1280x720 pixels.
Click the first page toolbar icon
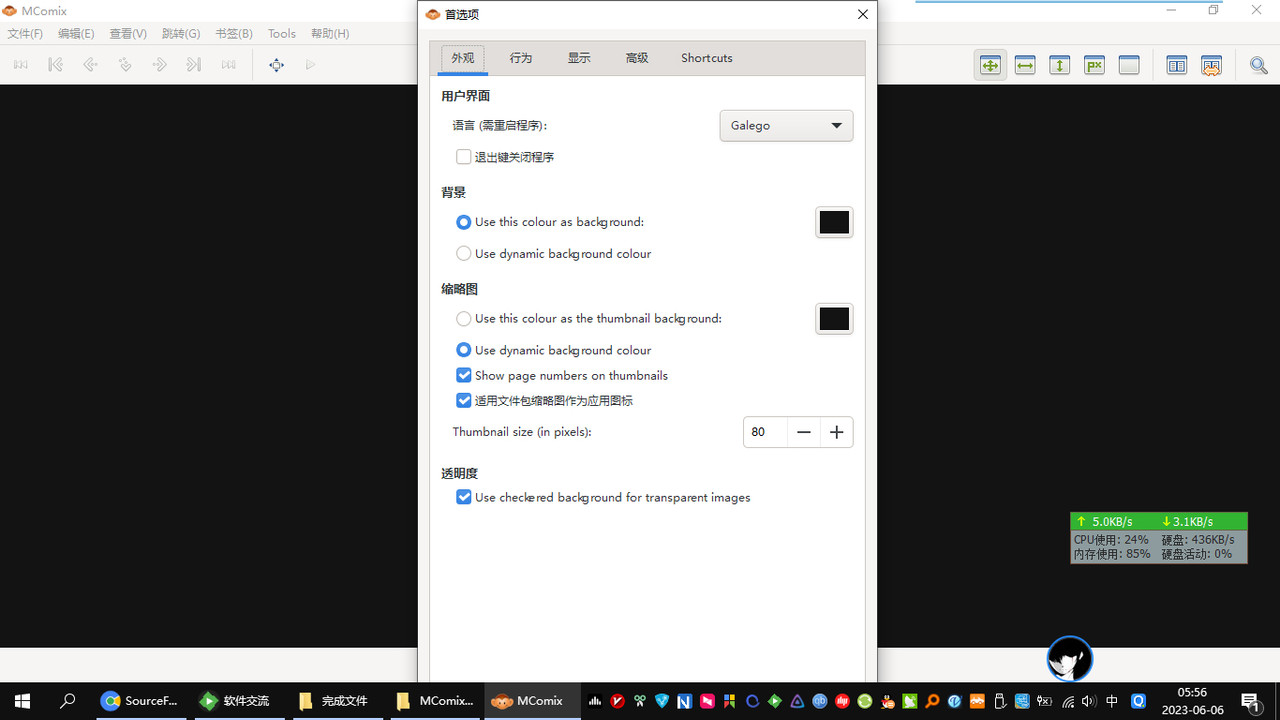point(55,65)
